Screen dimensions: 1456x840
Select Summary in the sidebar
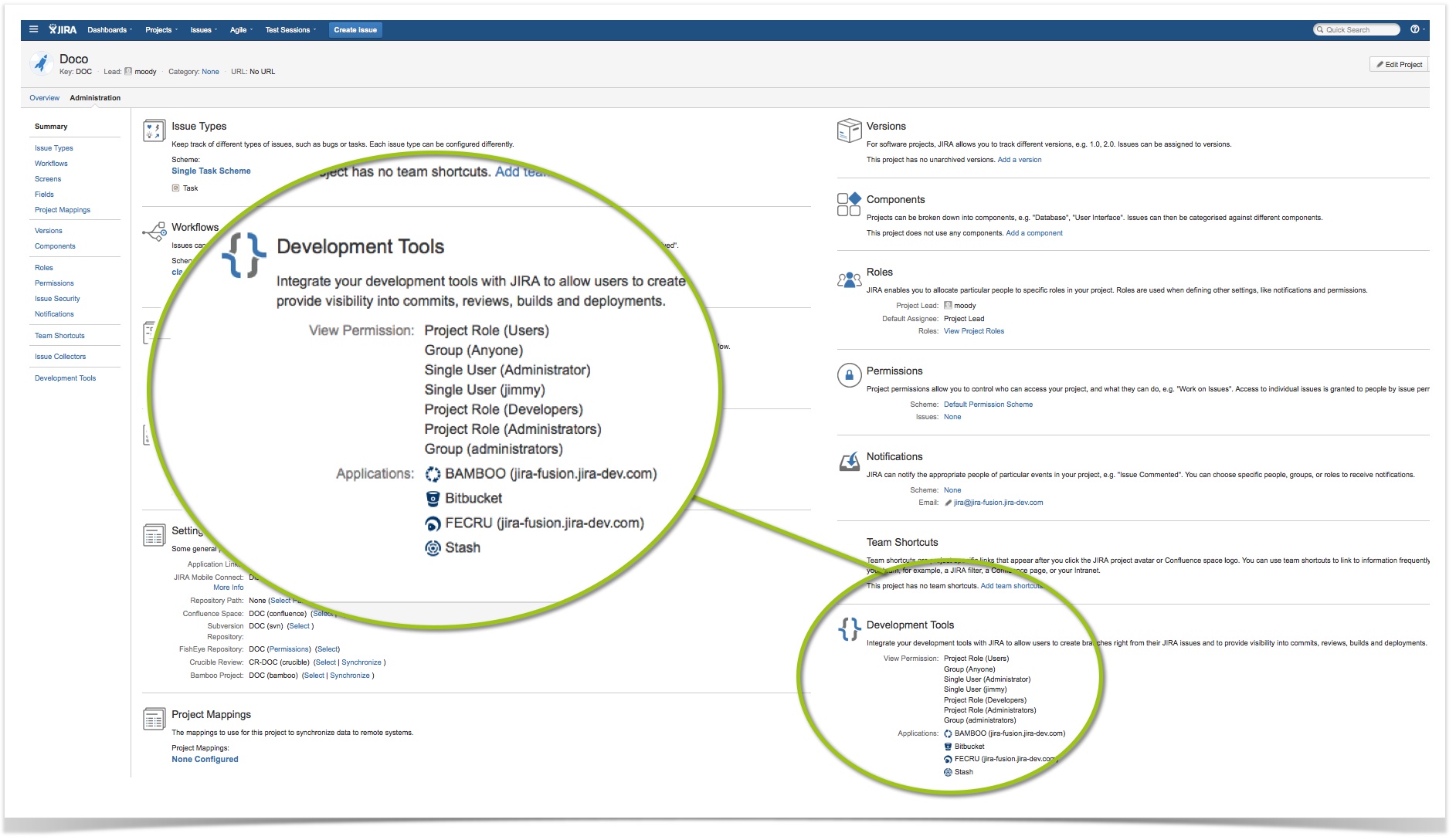pyautogui.click(x=51, y=127)
